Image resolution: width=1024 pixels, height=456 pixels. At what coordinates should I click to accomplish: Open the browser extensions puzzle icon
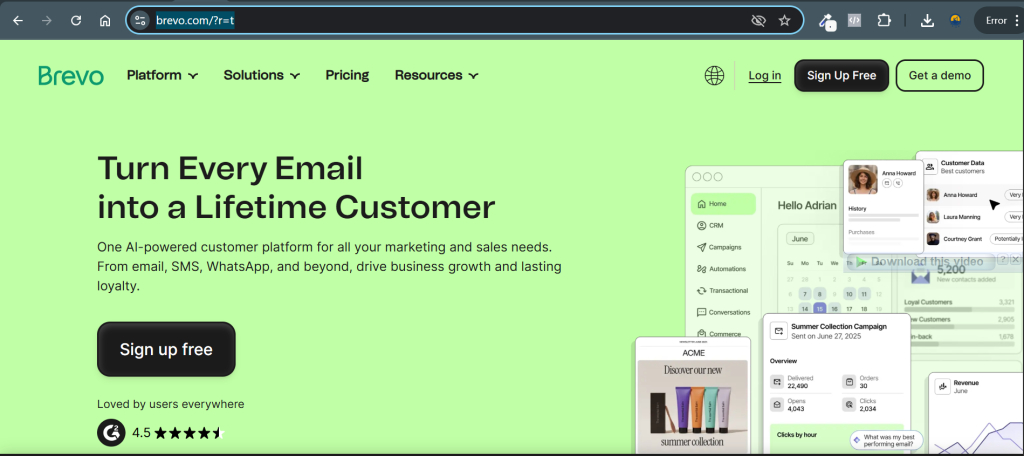884,20
